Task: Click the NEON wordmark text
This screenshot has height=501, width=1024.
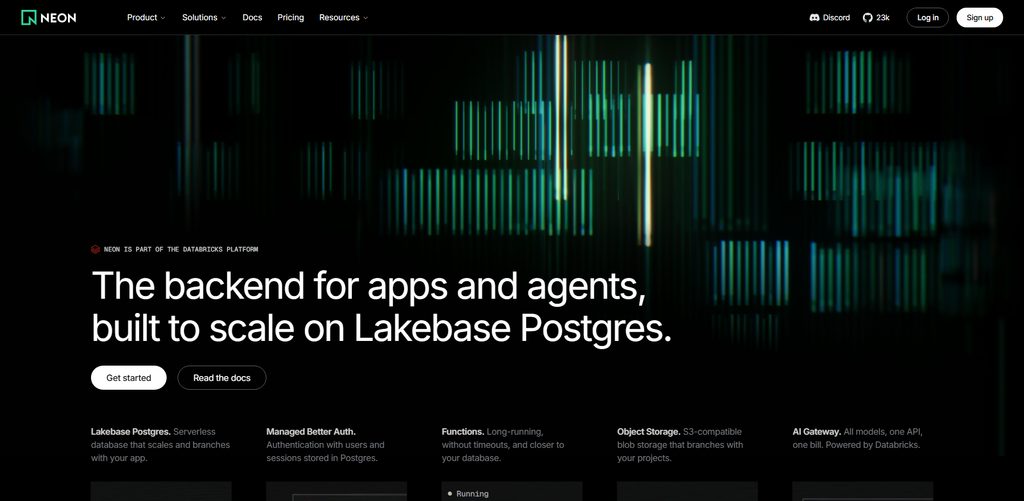Action: pyautogui.click(x=58, y=18)
